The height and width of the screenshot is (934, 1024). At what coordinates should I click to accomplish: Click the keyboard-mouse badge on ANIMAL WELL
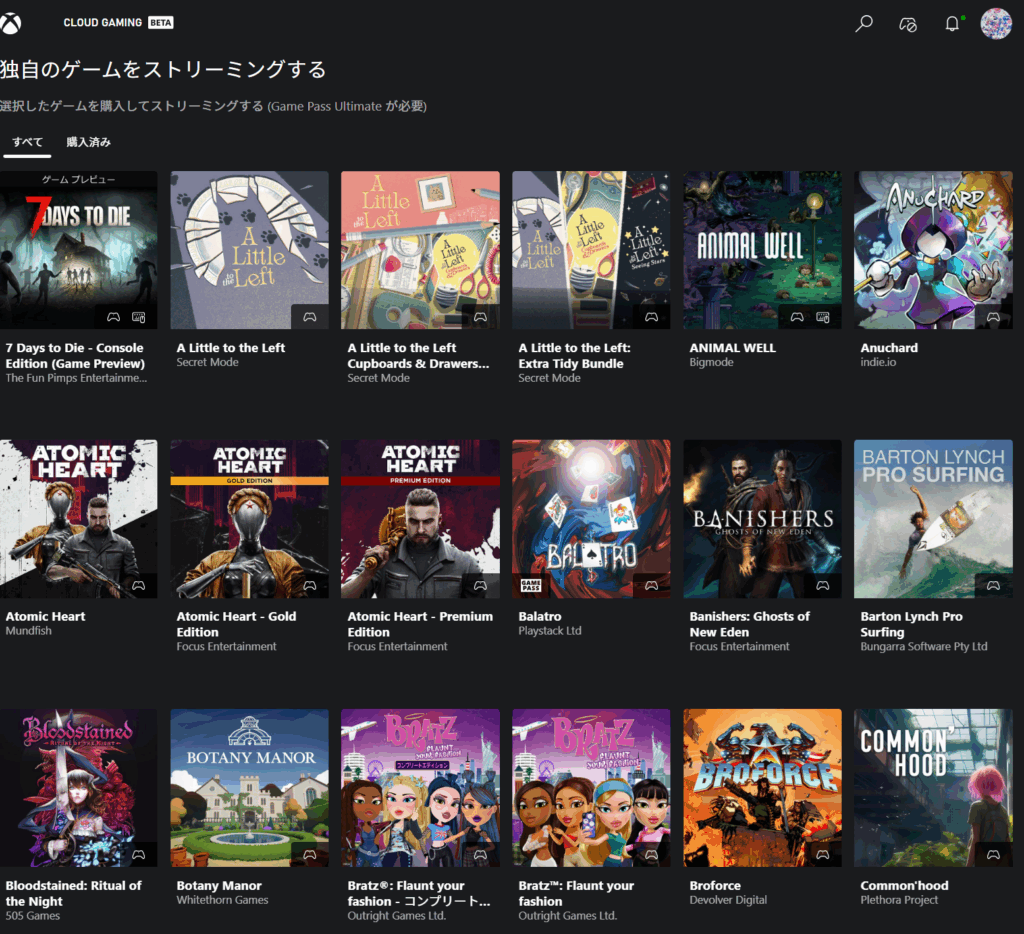823,317
